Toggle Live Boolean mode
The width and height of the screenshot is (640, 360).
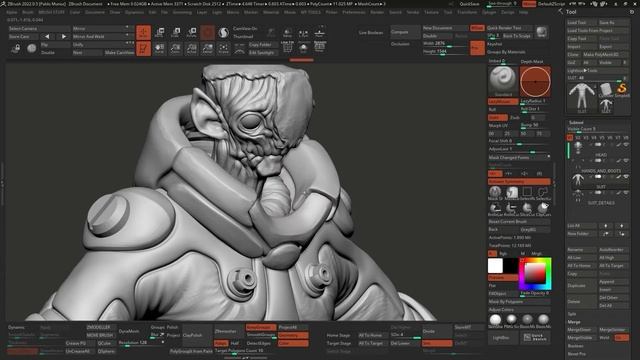click(x=371, y=33)
